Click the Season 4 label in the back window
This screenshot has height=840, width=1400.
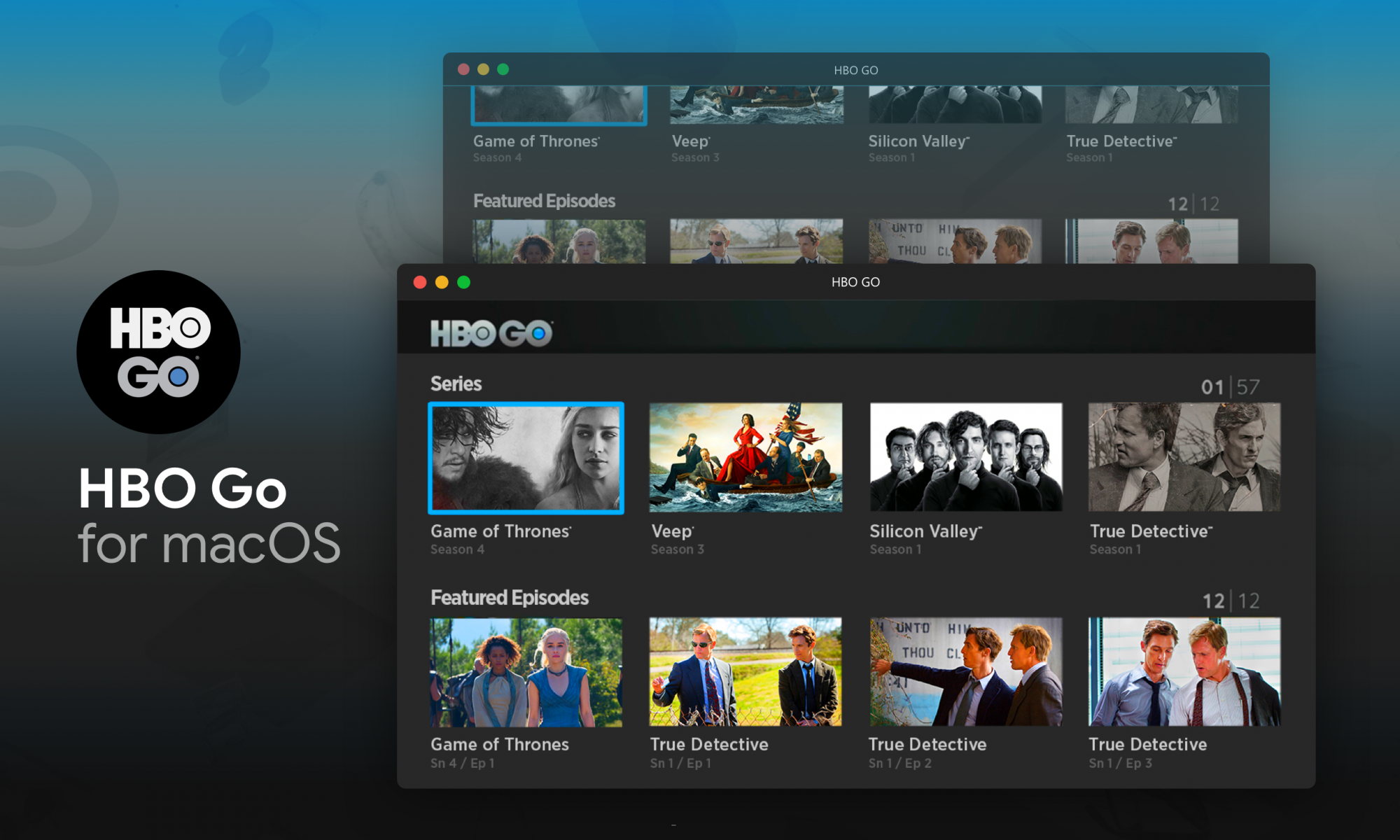point(497,157)
